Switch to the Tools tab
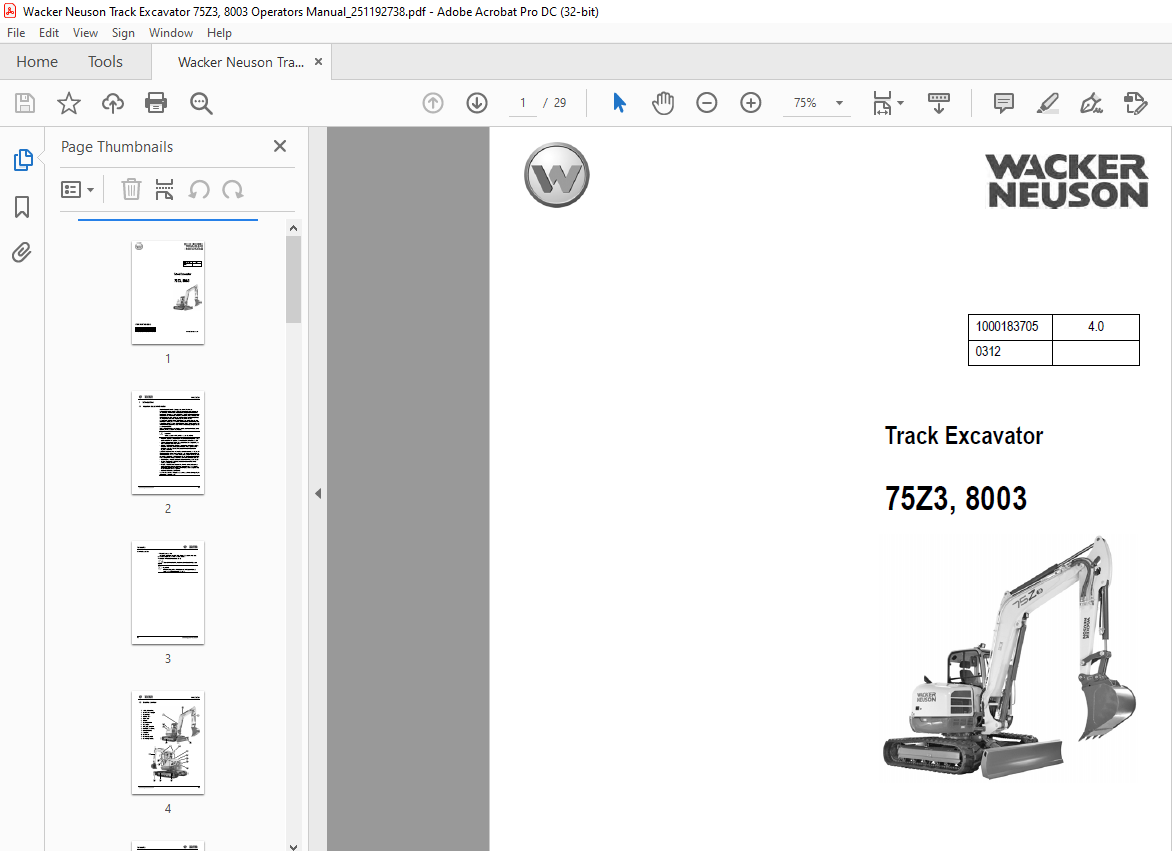 105,62
